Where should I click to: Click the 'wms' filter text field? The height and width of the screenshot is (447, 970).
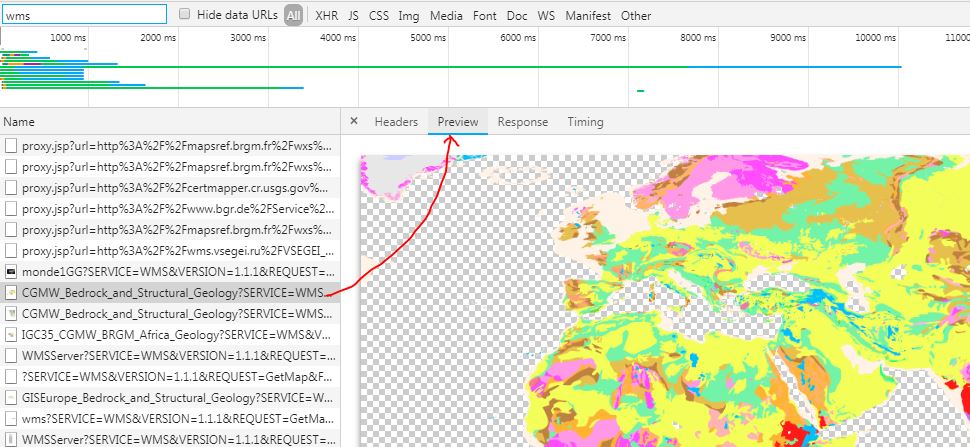coord(84,14)
